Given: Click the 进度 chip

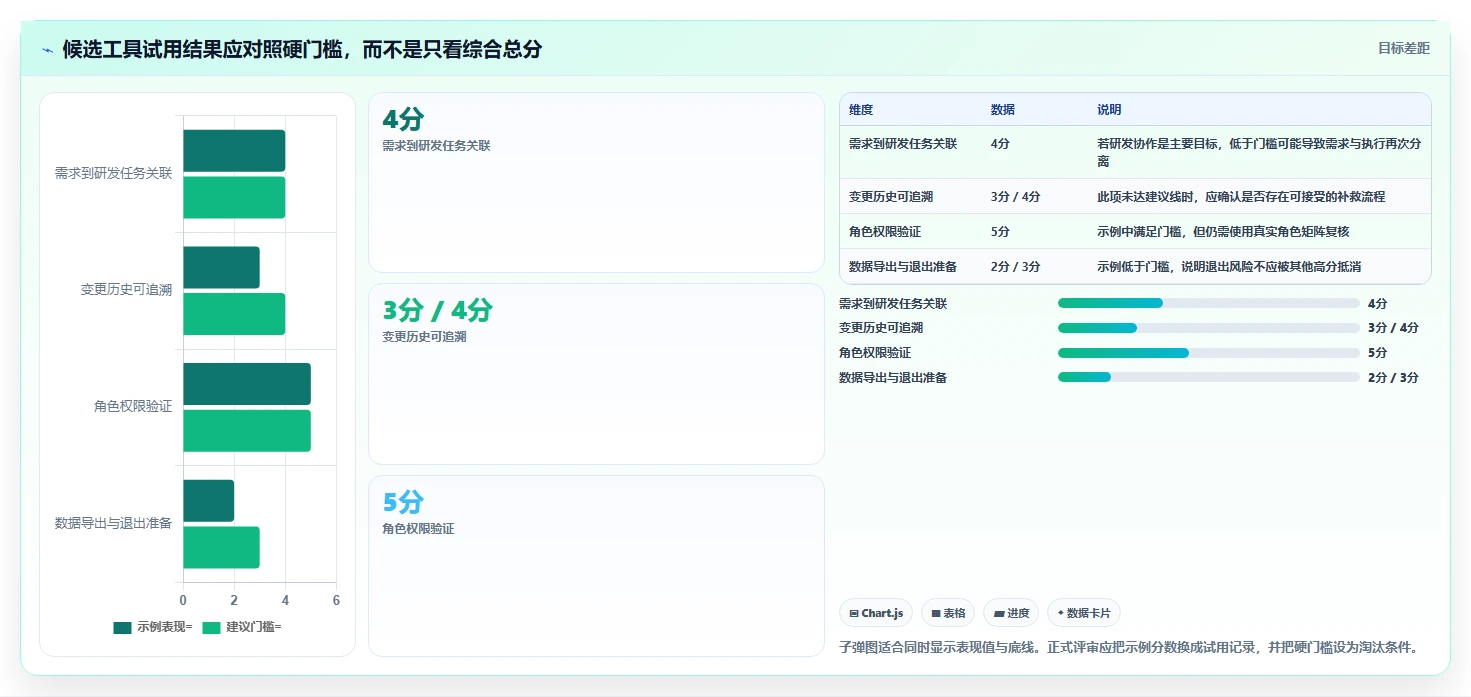Looking at the screenshot, I should tap(1011, 613).
